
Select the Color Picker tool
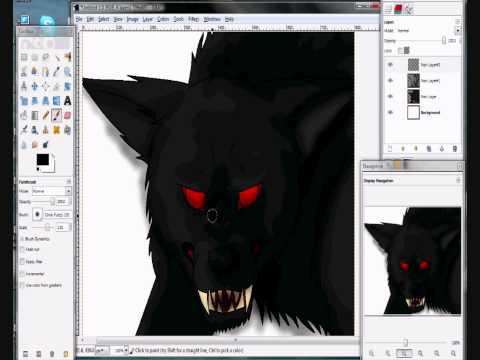click(x=57, y=71)
